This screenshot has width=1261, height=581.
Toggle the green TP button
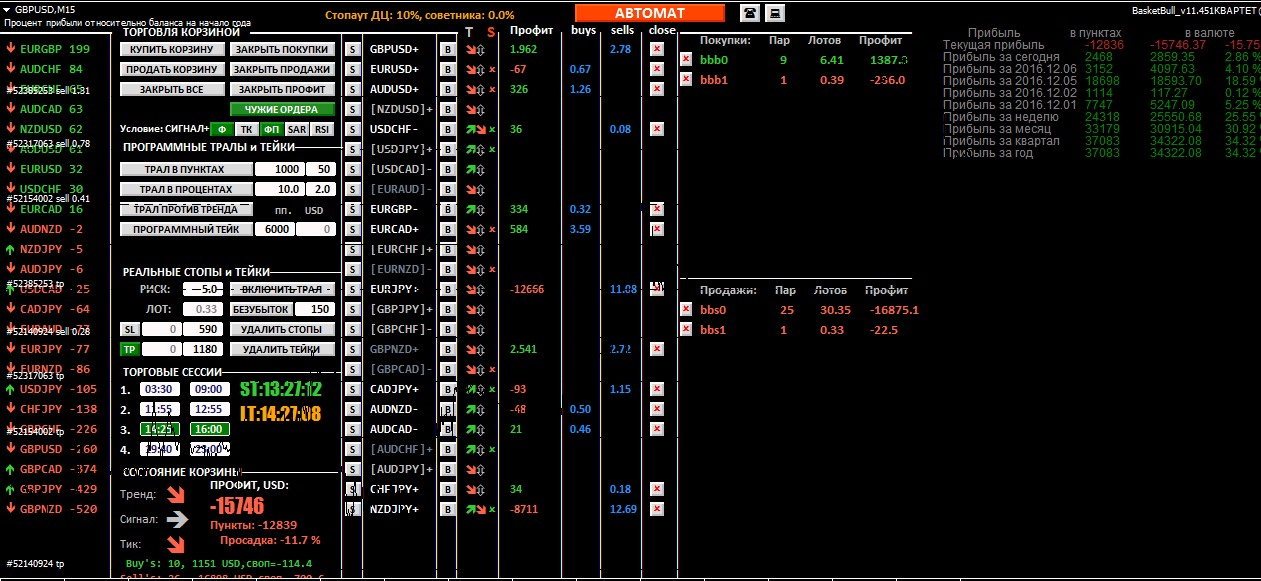click(129, 349)
